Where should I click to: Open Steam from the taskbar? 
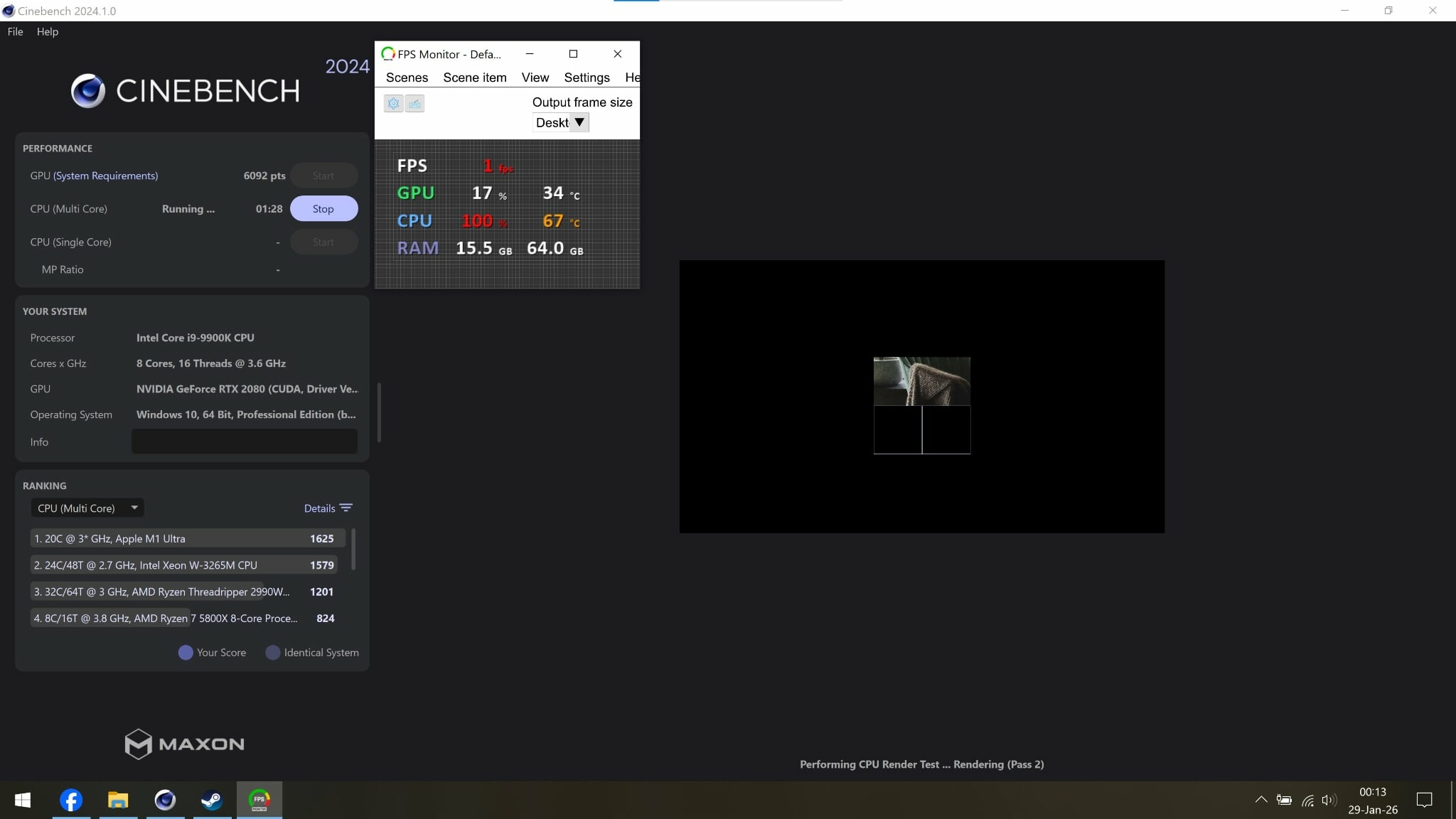(212, 800)
